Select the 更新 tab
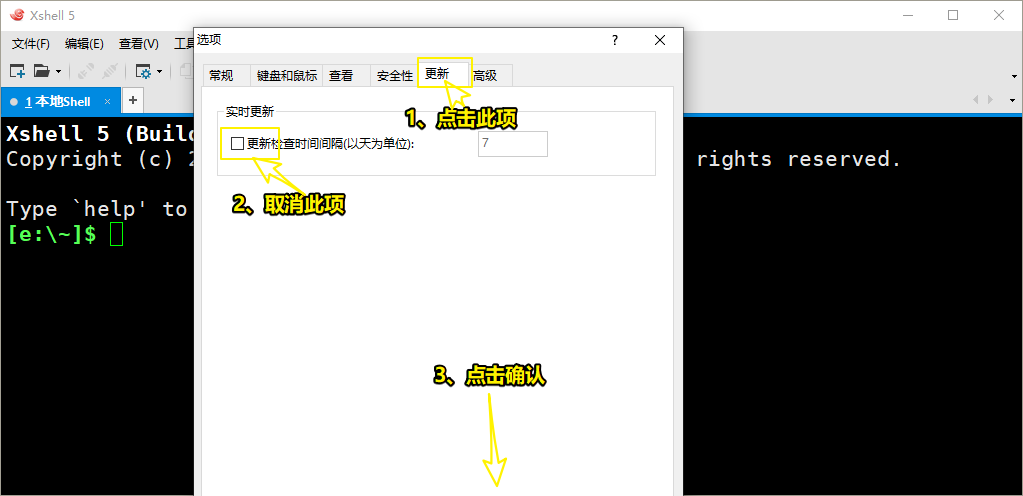 [x=443, y=73]
